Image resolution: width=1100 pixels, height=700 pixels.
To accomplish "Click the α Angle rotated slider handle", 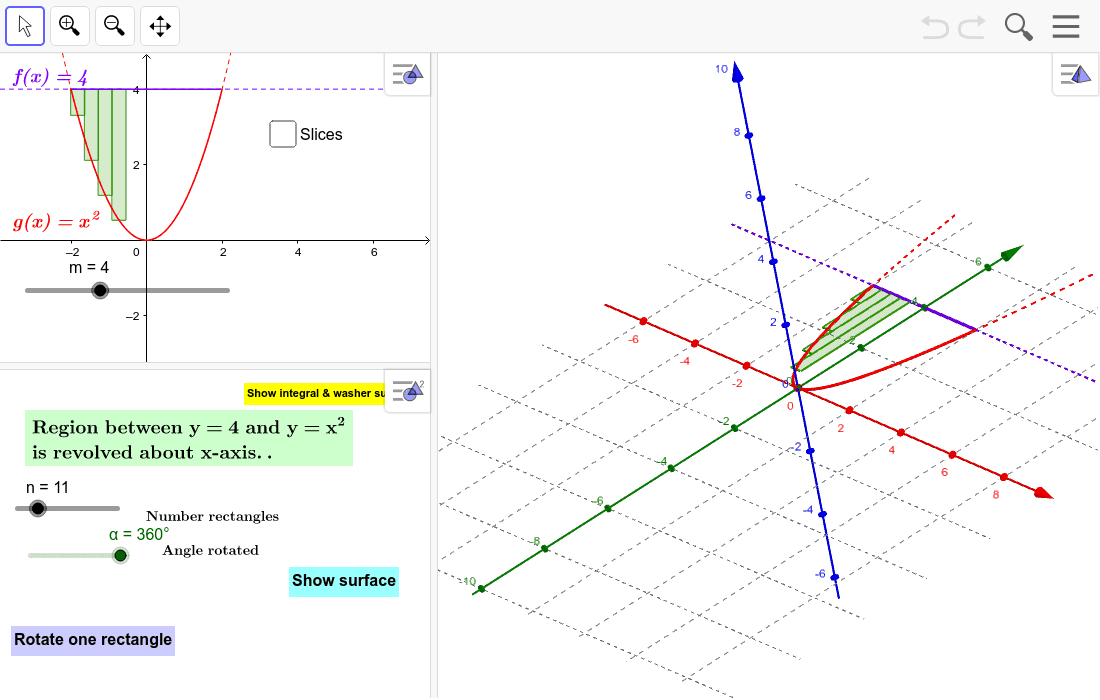I will coord(120,555).
